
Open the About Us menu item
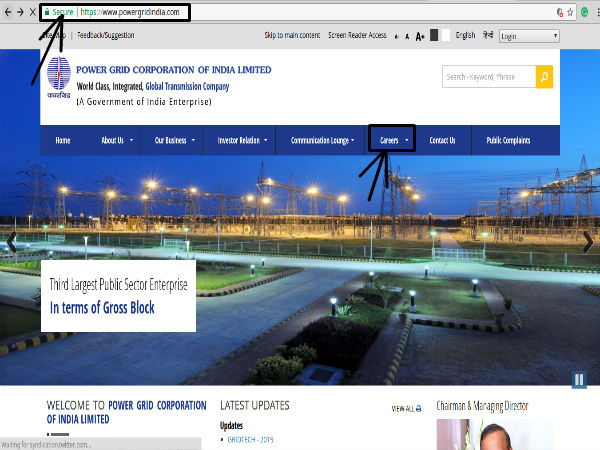(x=112, y=140)
